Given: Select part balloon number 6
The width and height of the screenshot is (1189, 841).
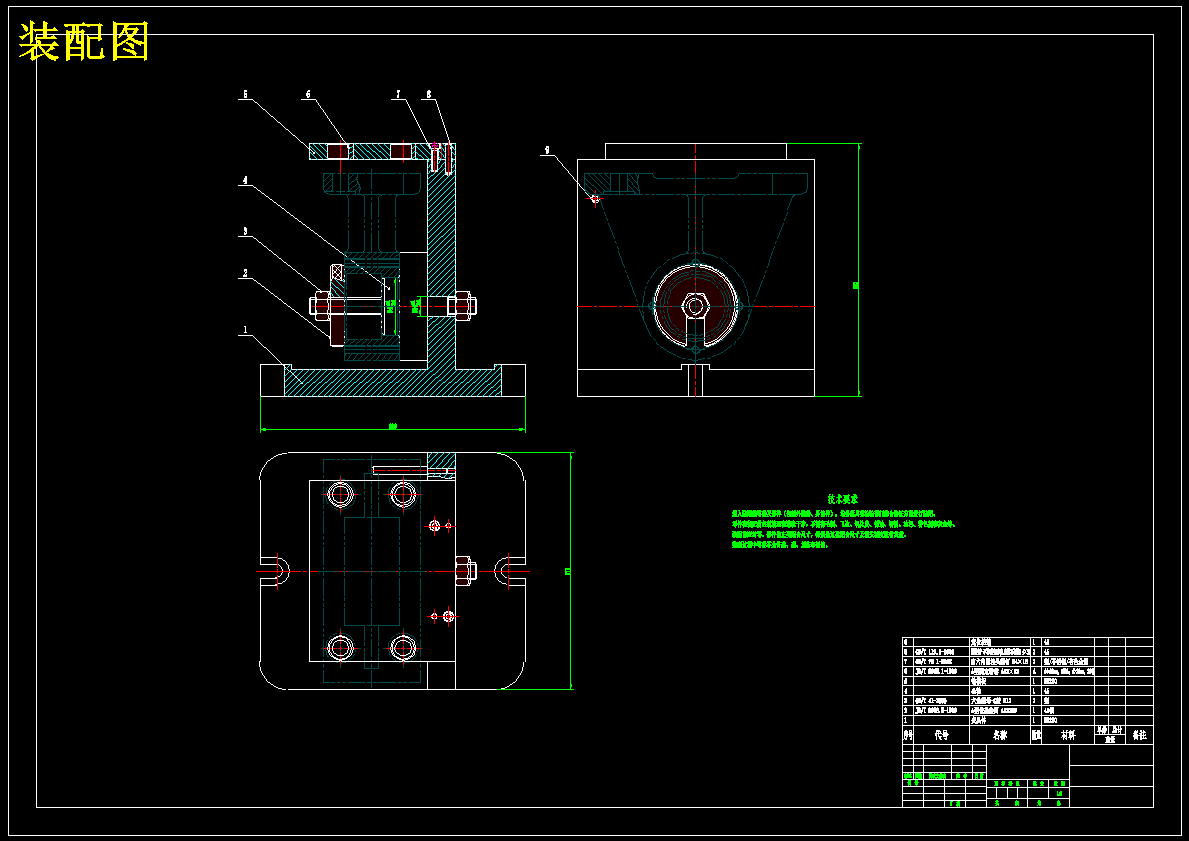Looking at the screenshot, I should click(x=308, y=95).
